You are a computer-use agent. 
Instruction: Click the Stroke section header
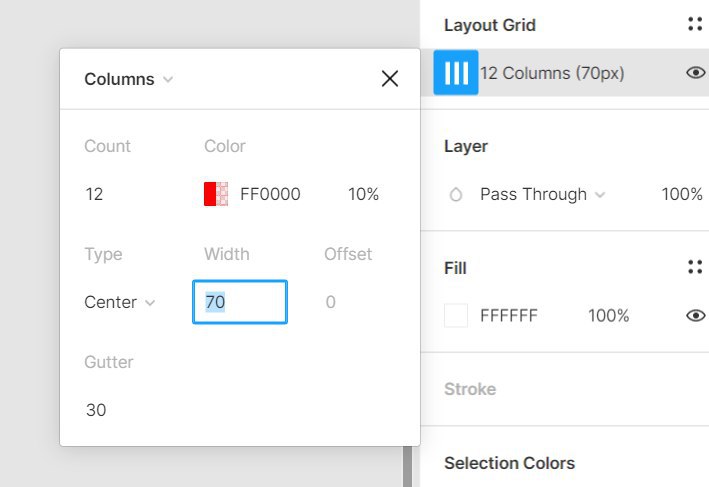coord(470,389)
